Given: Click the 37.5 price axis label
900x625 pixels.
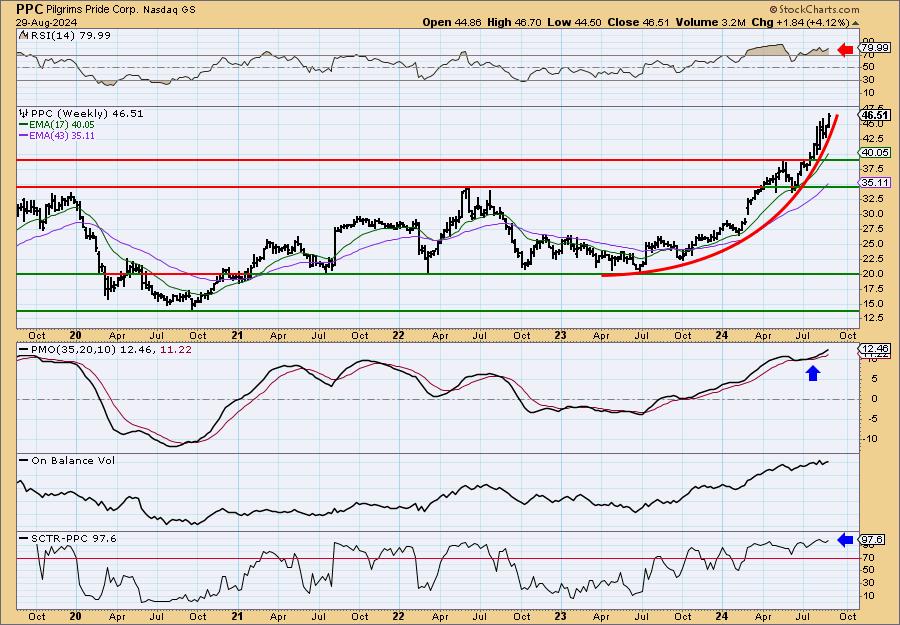Looking at the screenshot, I should click(874, 169).
